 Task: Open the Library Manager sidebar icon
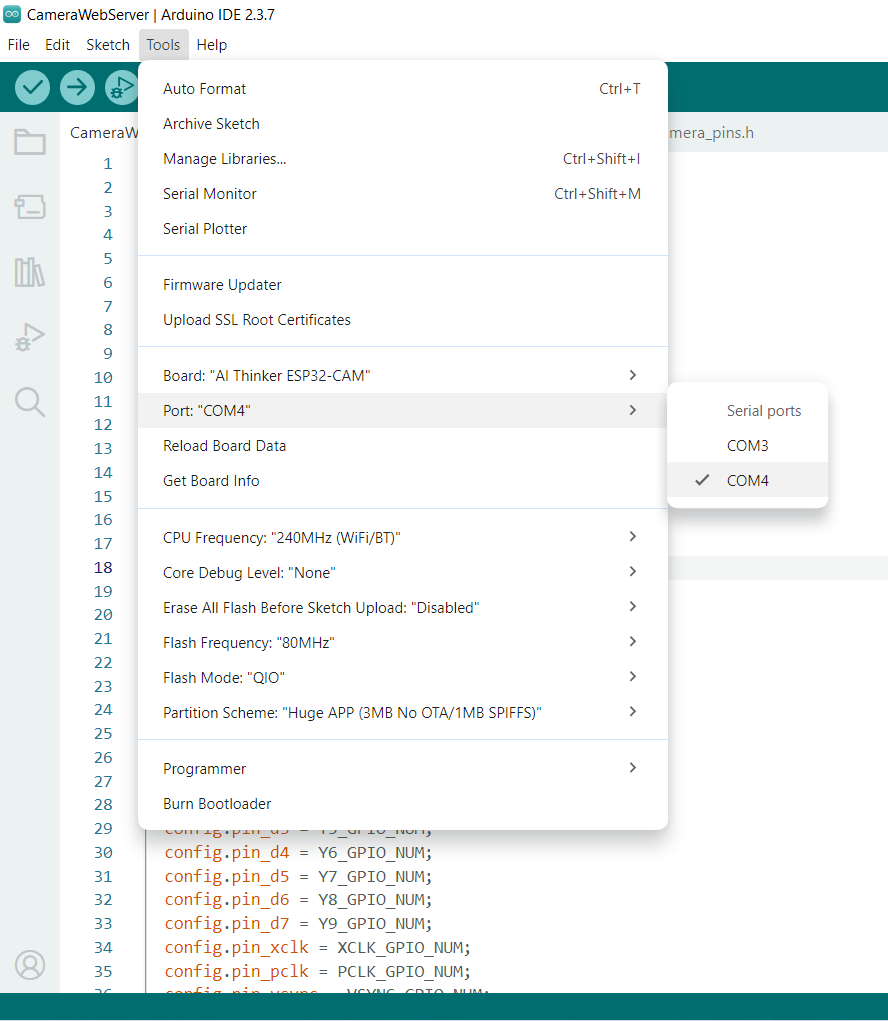[30, 272]
